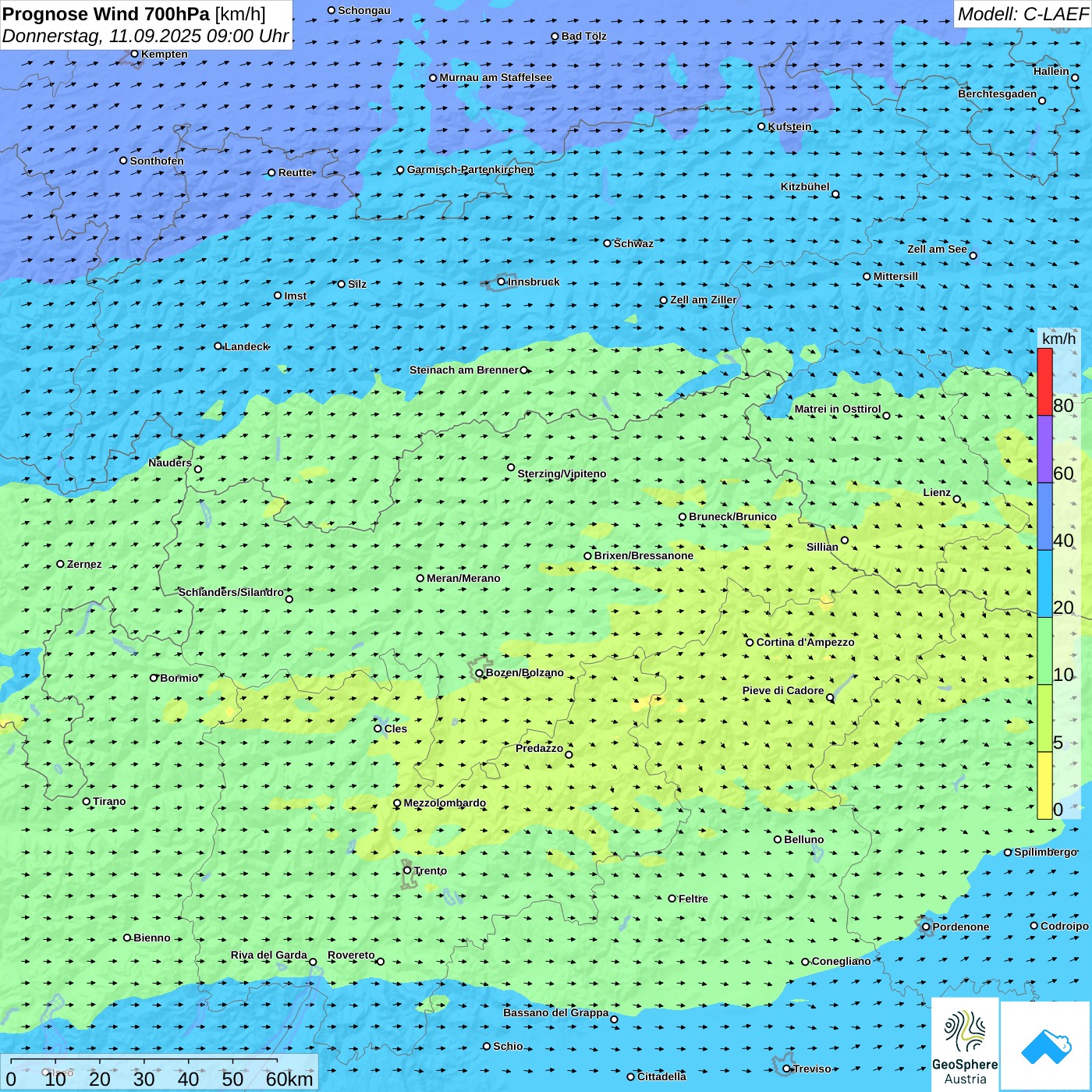
Task: Click the Garmisch-Partenkirchen marker
Action: (x=401, y=170)
